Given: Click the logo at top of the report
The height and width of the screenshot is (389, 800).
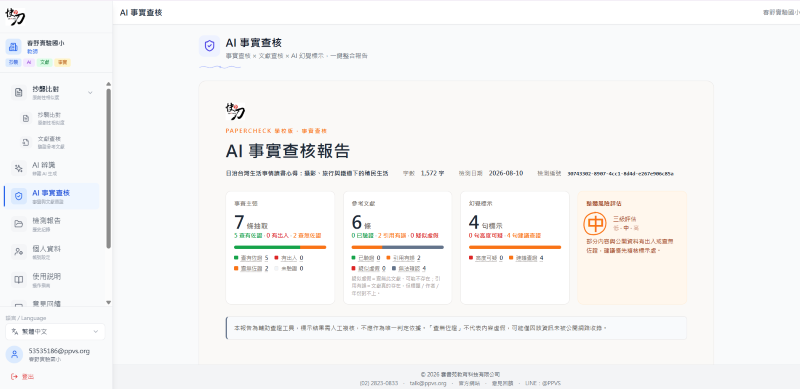Looking at the screenshot, I should pos(235,111).
